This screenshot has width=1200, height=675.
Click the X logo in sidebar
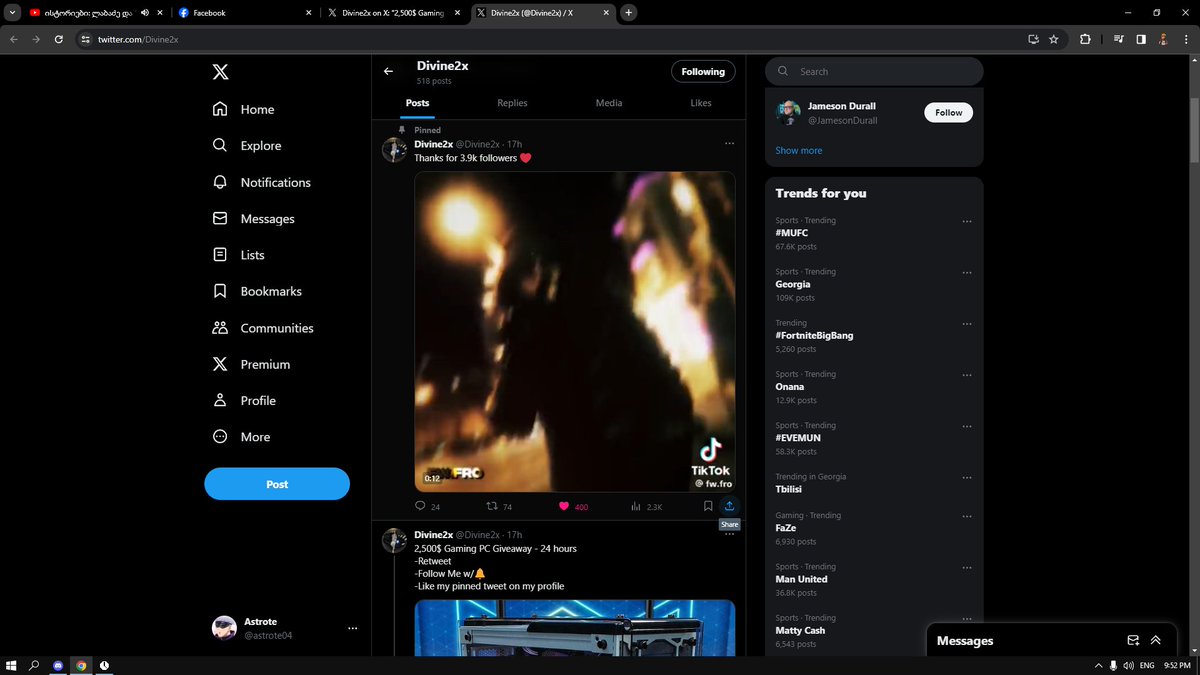[220, 72]
